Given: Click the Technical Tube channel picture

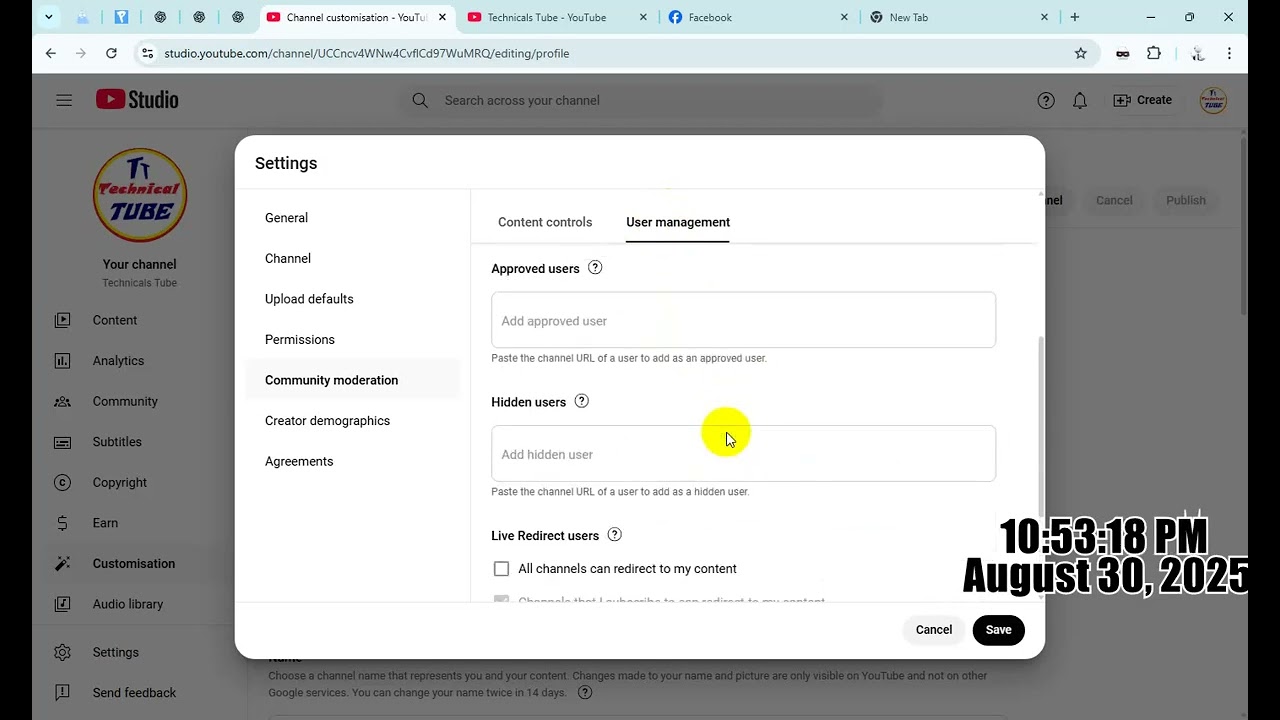Looking at the screenshot, I should [x=140, y=195].
